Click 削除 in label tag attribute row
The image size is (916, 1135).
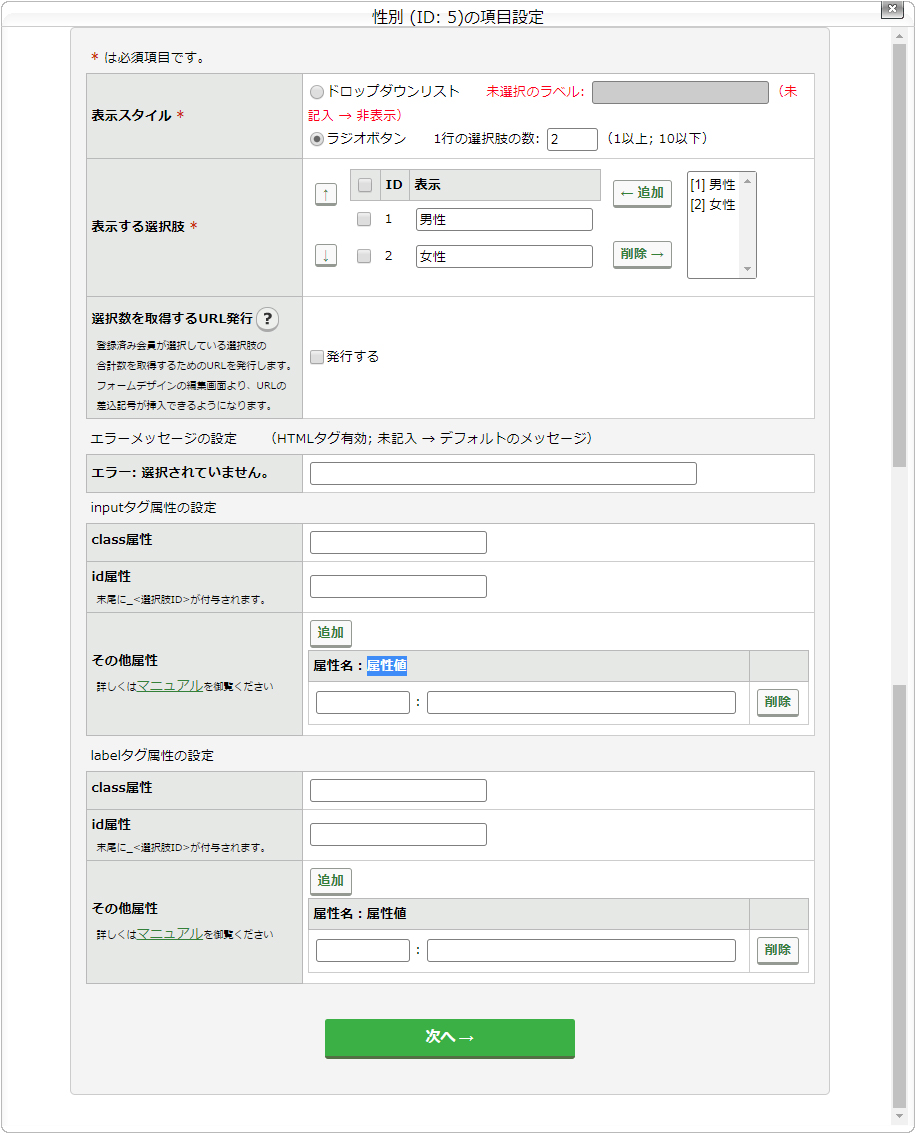tap(778, 950)
